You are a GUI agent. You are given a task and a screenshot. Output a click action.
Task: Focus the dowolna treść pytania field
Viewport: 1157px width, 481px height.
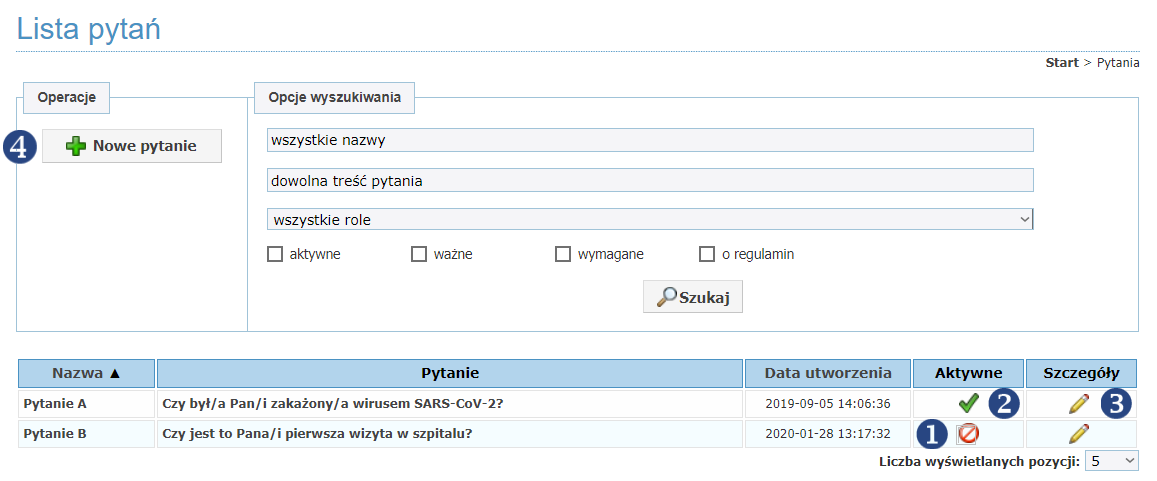point(650,180)
